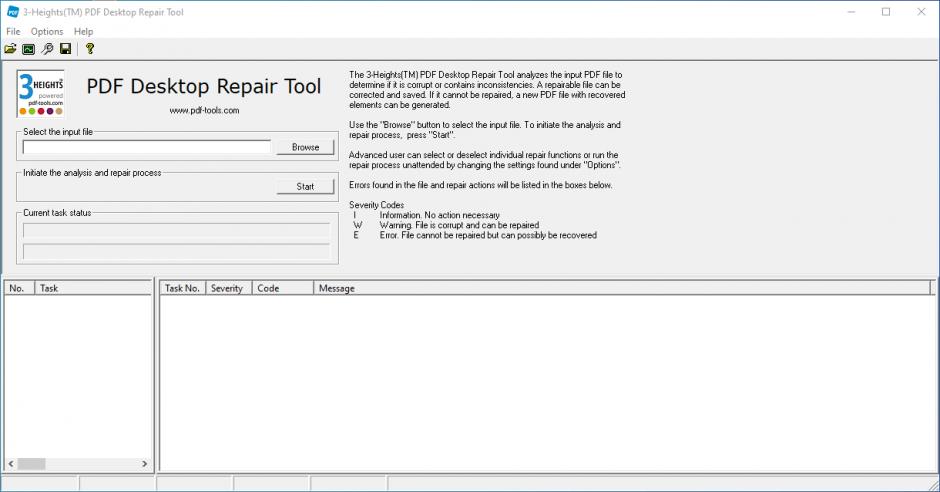Click the PDF app icon in title bar

(13, 11)
